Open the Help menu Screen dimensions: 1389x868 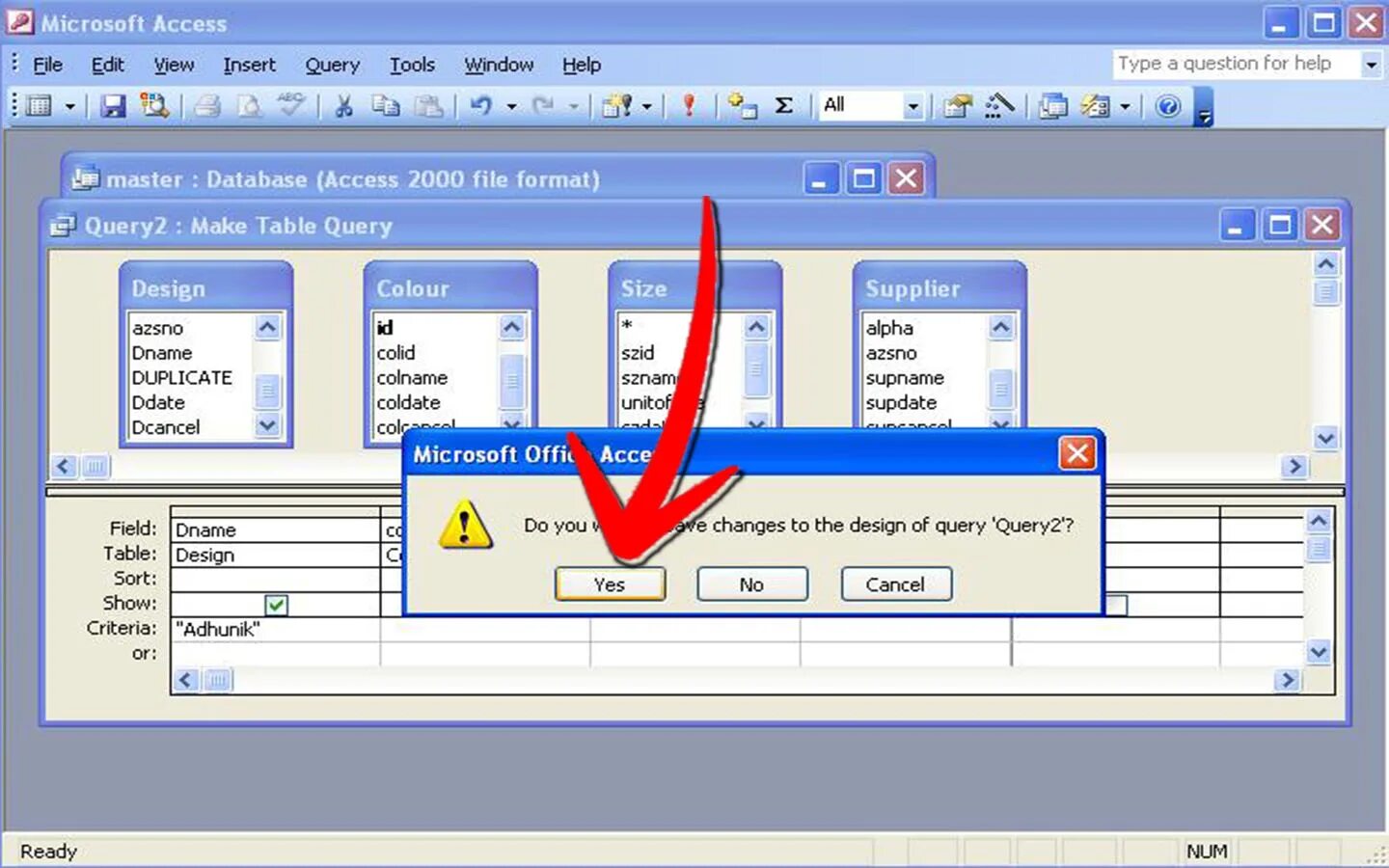tap(582, 65)
